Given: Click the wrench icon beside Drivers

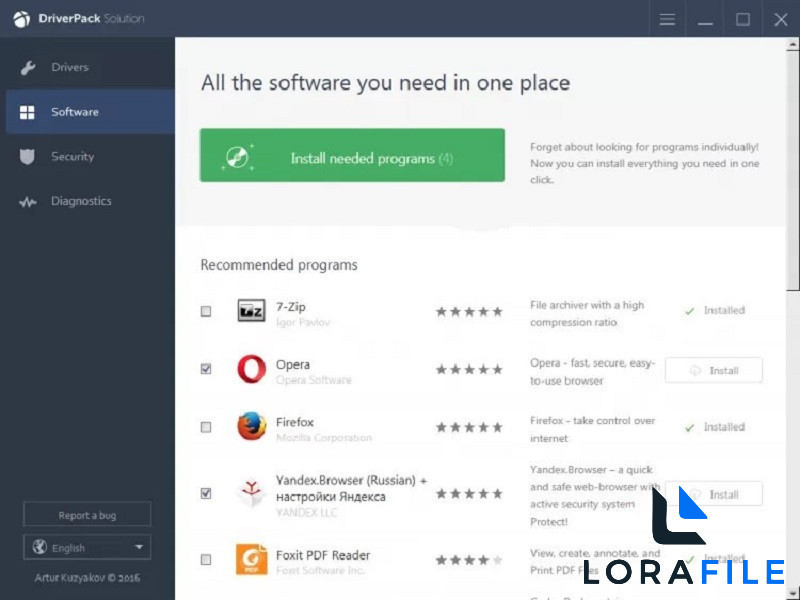Looking at the screenshot, I should 28,67.
